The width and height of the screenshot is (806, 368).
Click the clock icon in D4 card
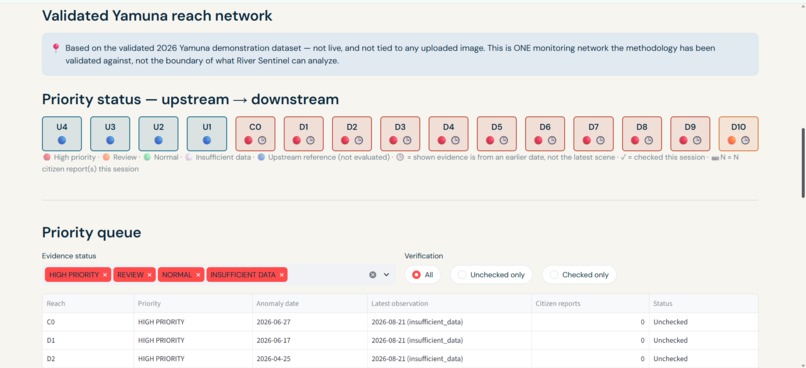[x=455, y=140]
